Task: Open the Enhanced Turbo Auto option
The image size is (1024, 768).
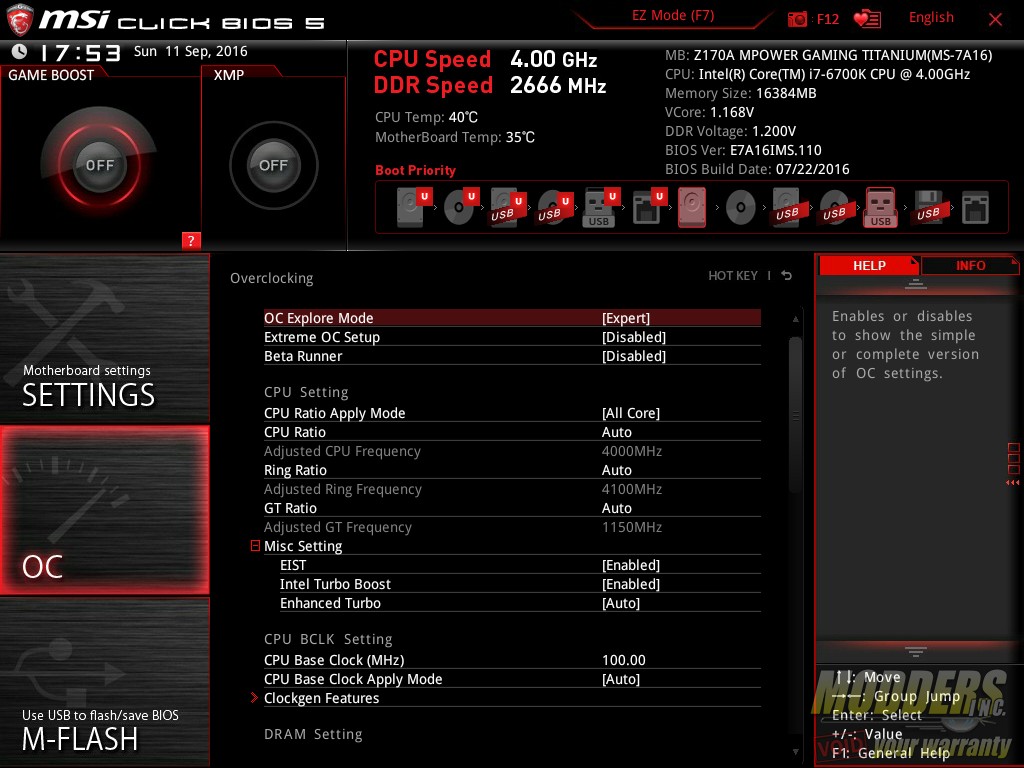Action: pos(520,603)
